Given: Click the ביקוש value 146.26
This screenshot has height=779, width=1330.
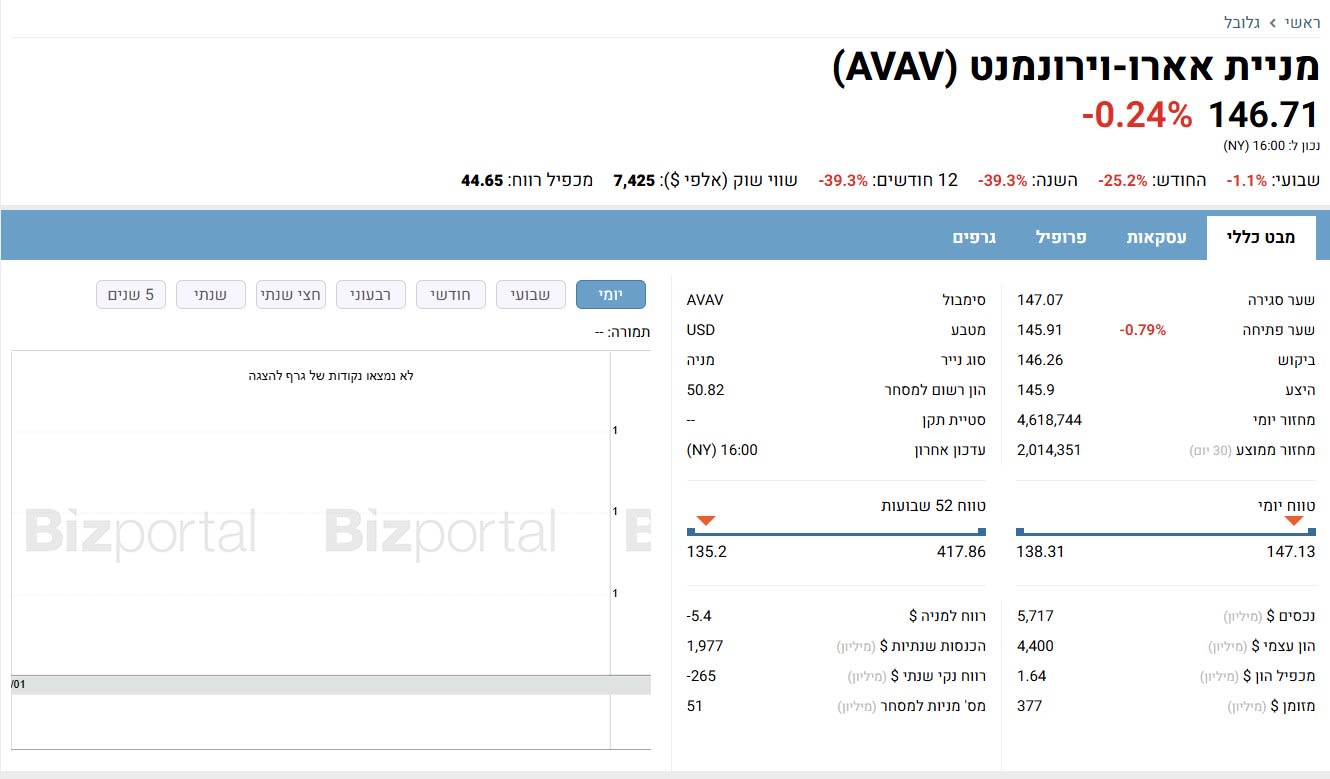Looking at the screenshot, I should coord(1040,360).
